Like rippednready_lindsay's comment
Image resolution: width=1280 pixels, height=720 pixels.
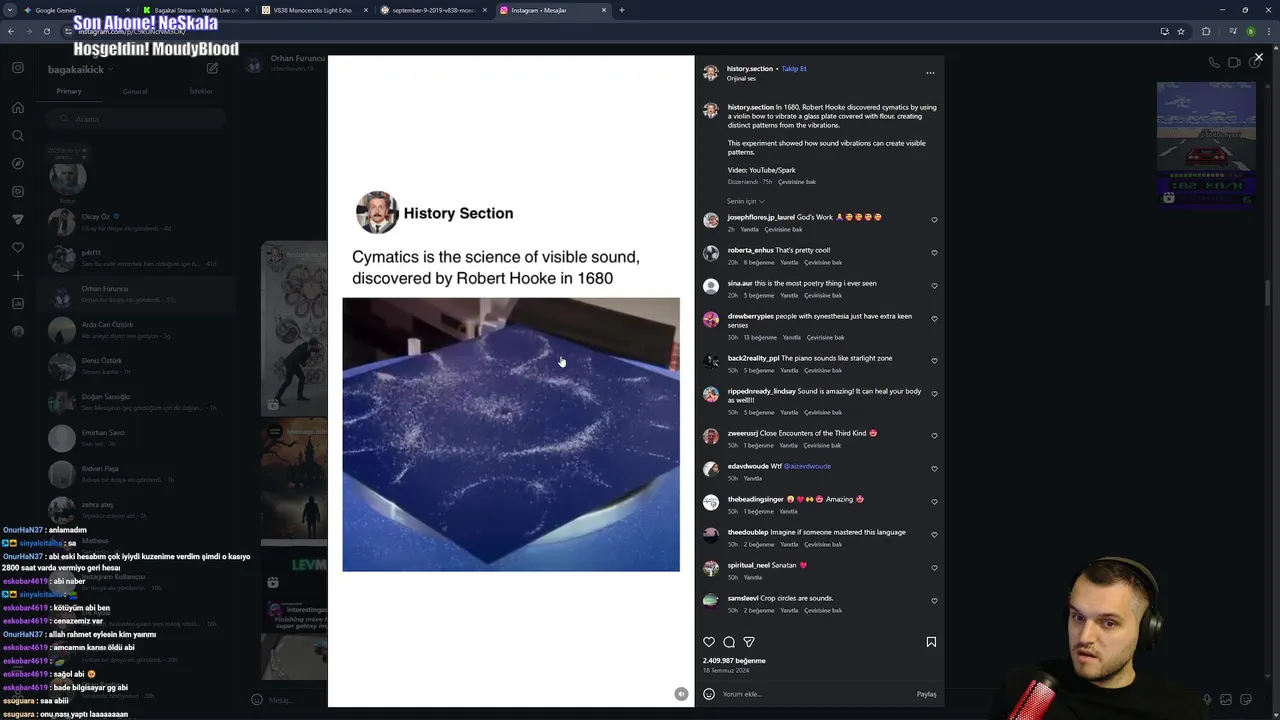tap(934, 394)
